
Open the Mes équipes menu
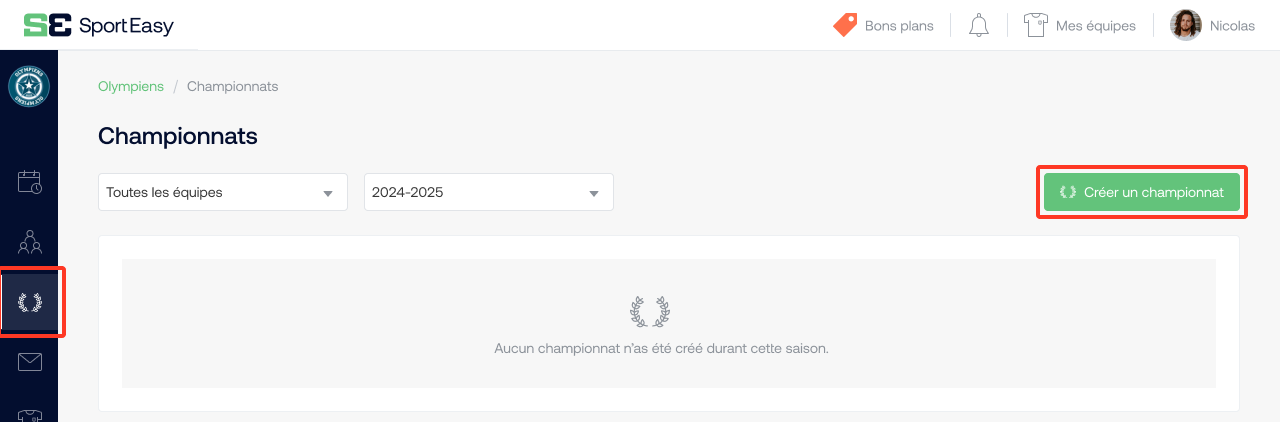tap(1079, 26)
